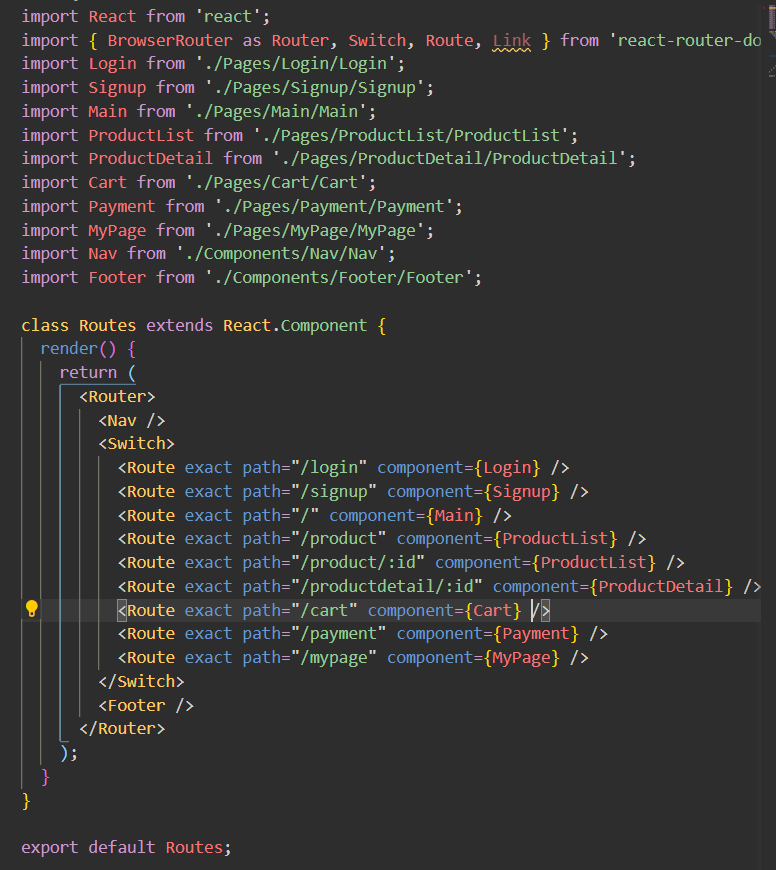Click the './Pages/Signup/Signup' path string
The image size is (776, 870).
point(314,88)
